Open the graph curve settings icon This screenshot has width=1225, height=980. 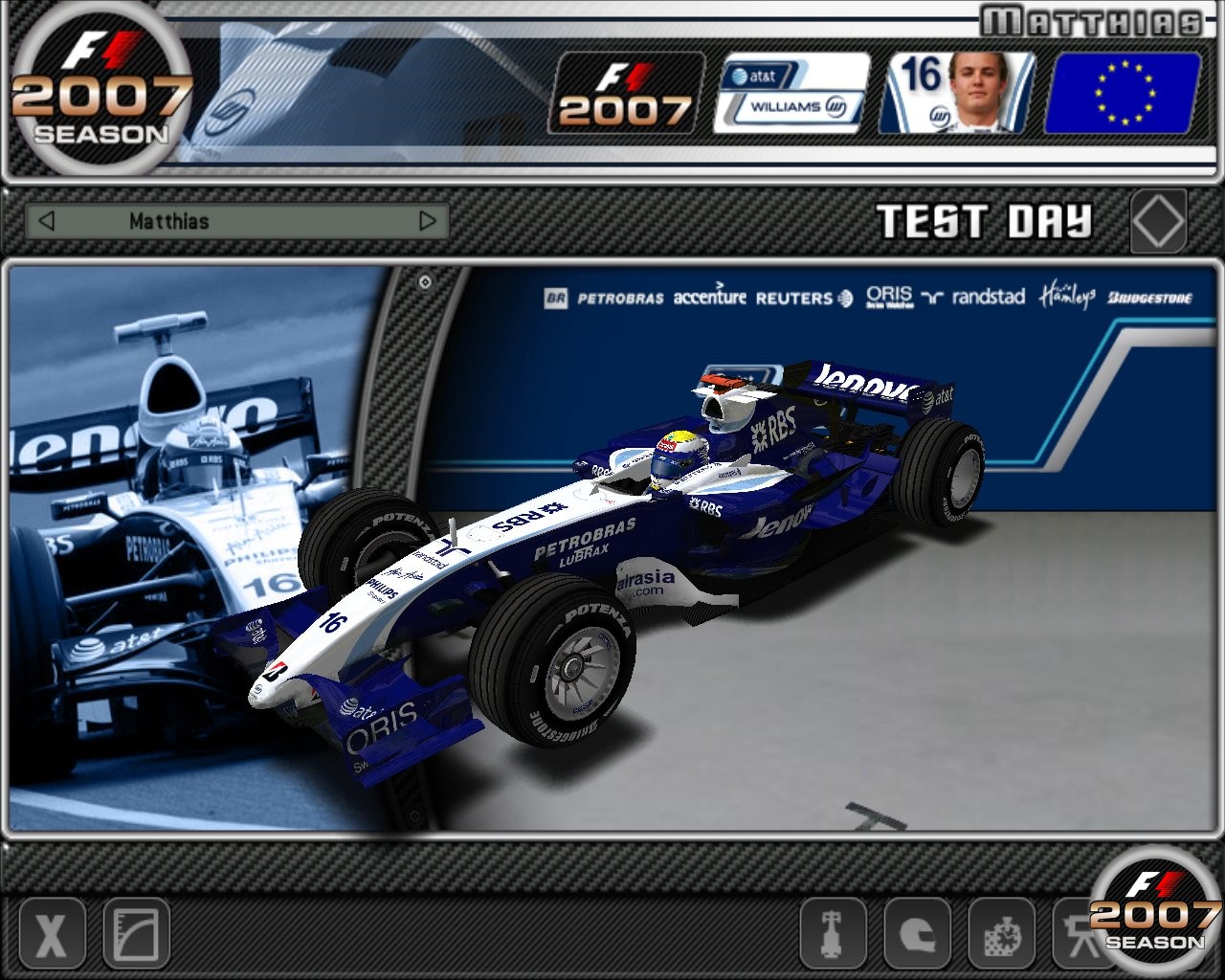(x=136, y=932)
